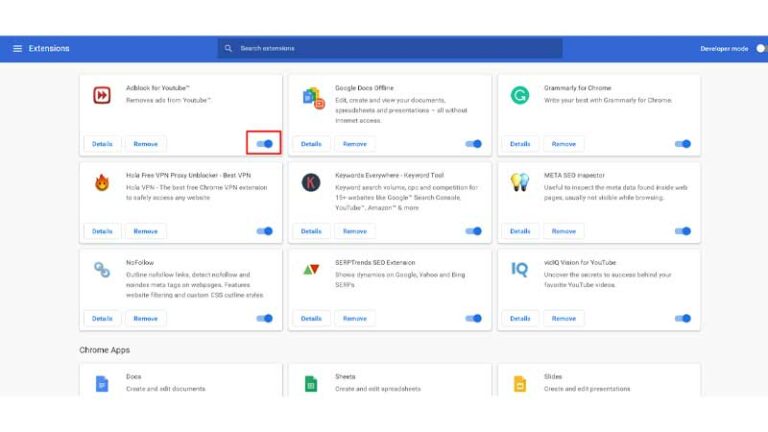Open Details for NoFollow extension

102,318
